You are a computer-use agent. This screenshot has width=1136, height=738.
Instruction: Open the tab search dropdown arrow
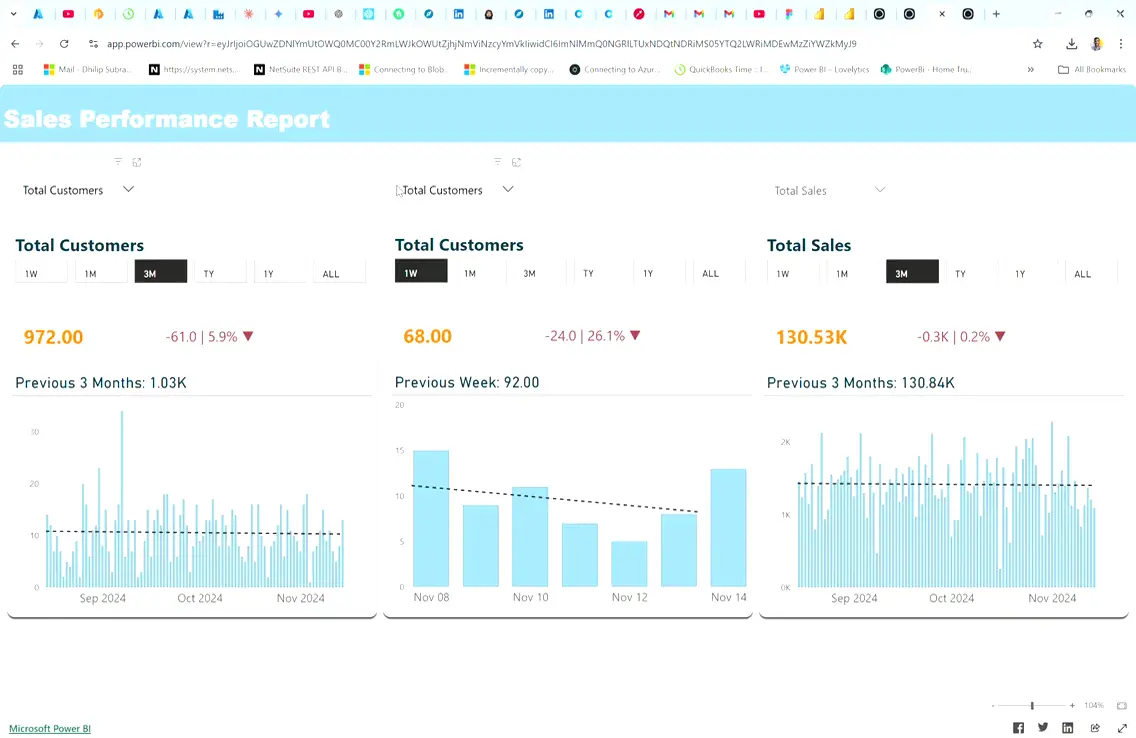[x=13, y=14]
